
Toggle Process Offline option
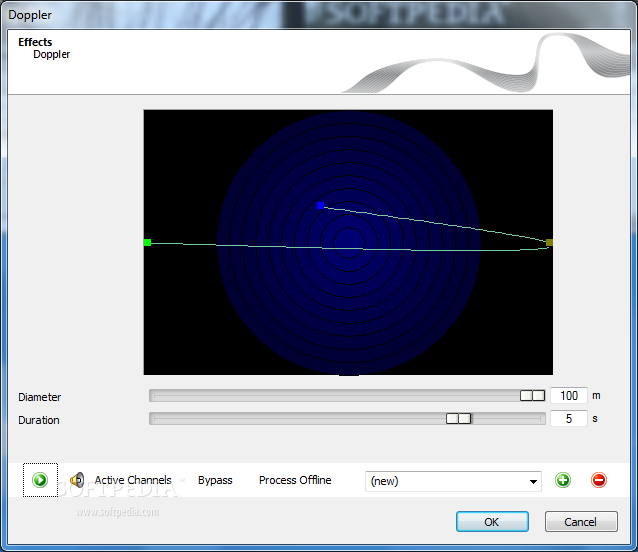click(x=295, y=480)
